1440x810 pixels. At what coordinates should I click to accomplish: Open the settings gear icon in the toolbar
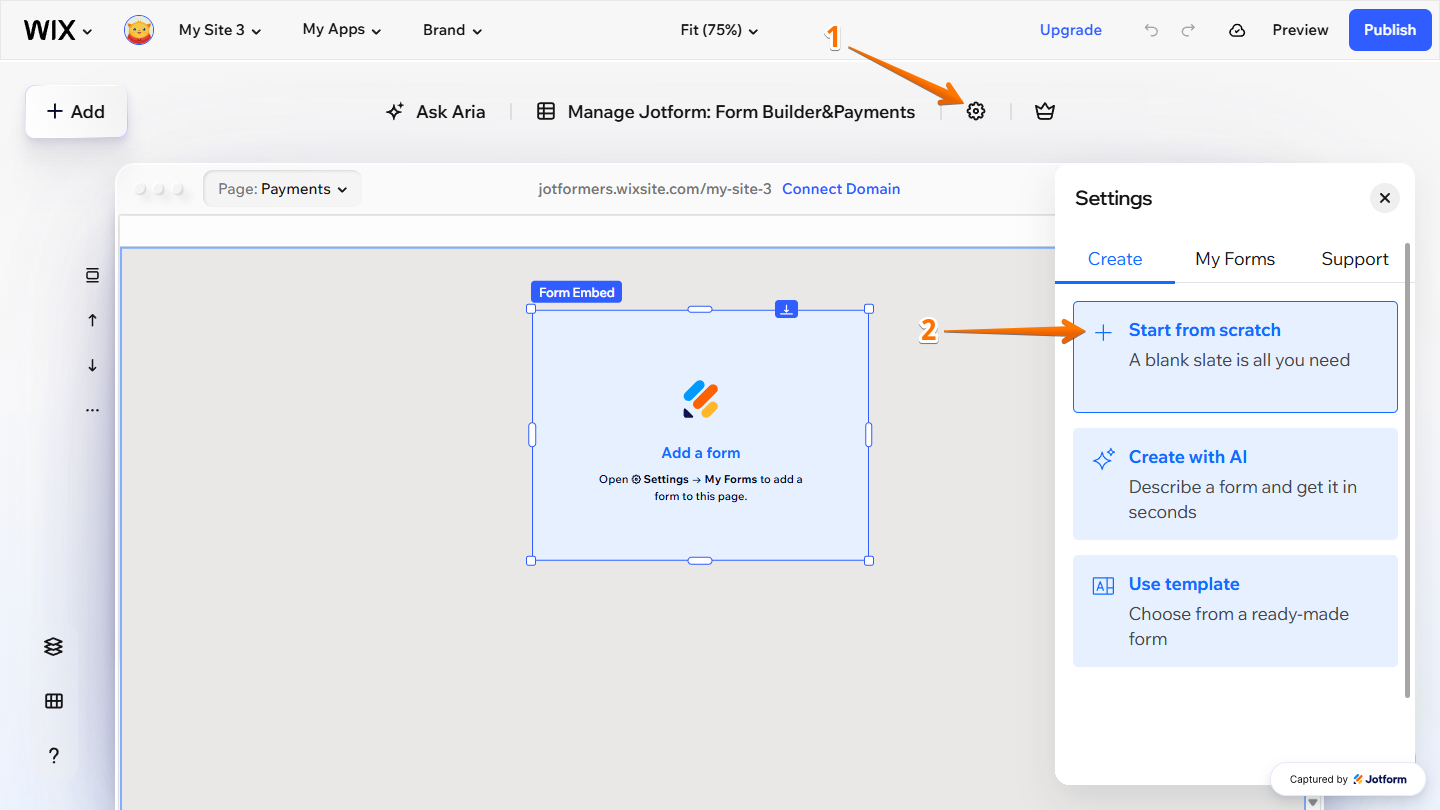pyautogui.click(x=976, y=112)
